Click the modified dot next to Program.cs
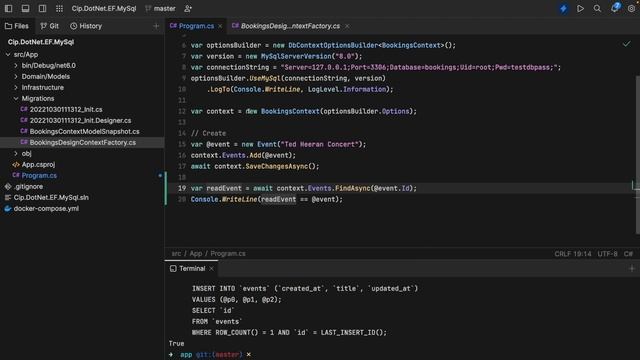 [160, 176]
